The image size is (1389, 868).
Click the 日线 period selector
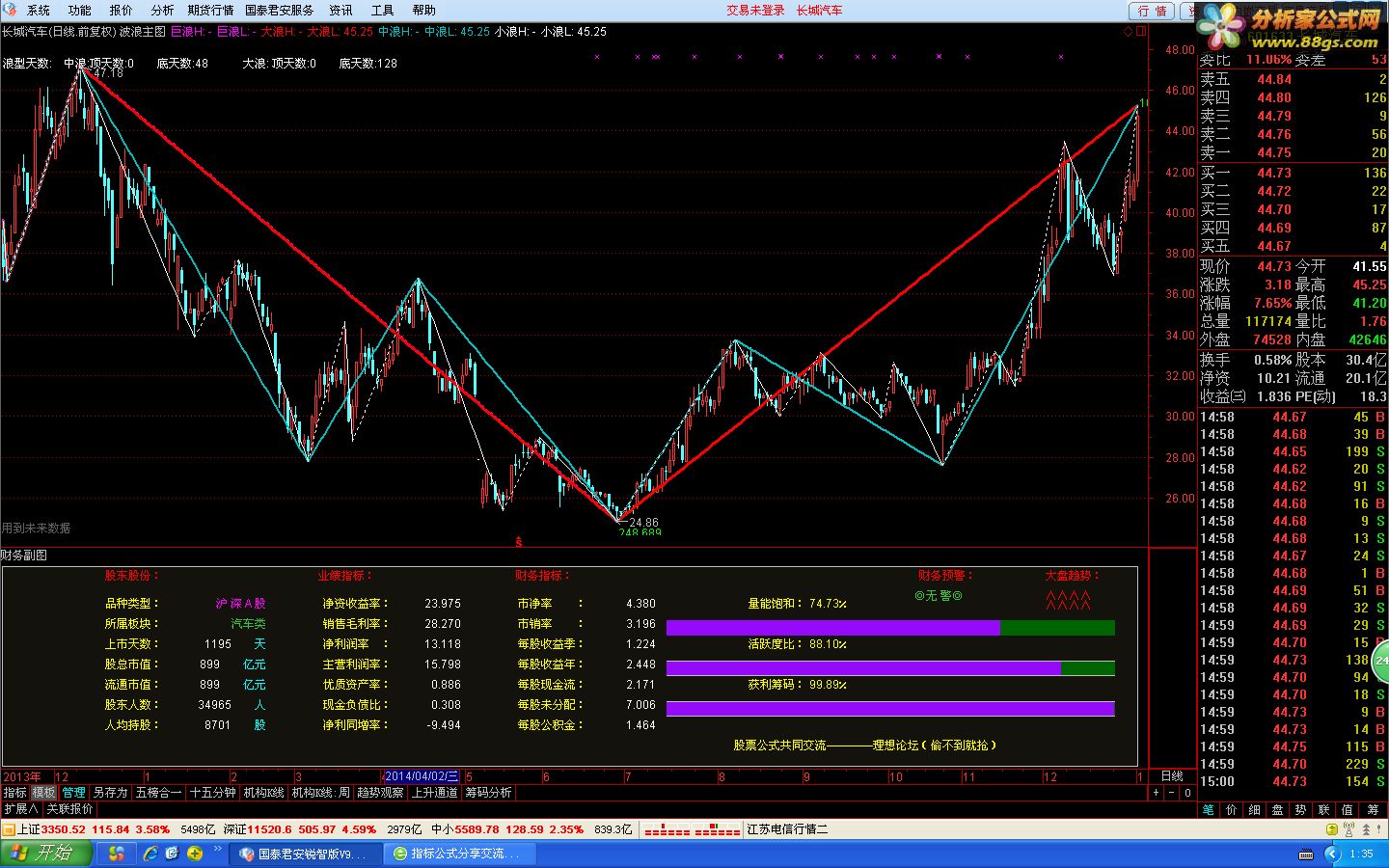(1172, 776)
